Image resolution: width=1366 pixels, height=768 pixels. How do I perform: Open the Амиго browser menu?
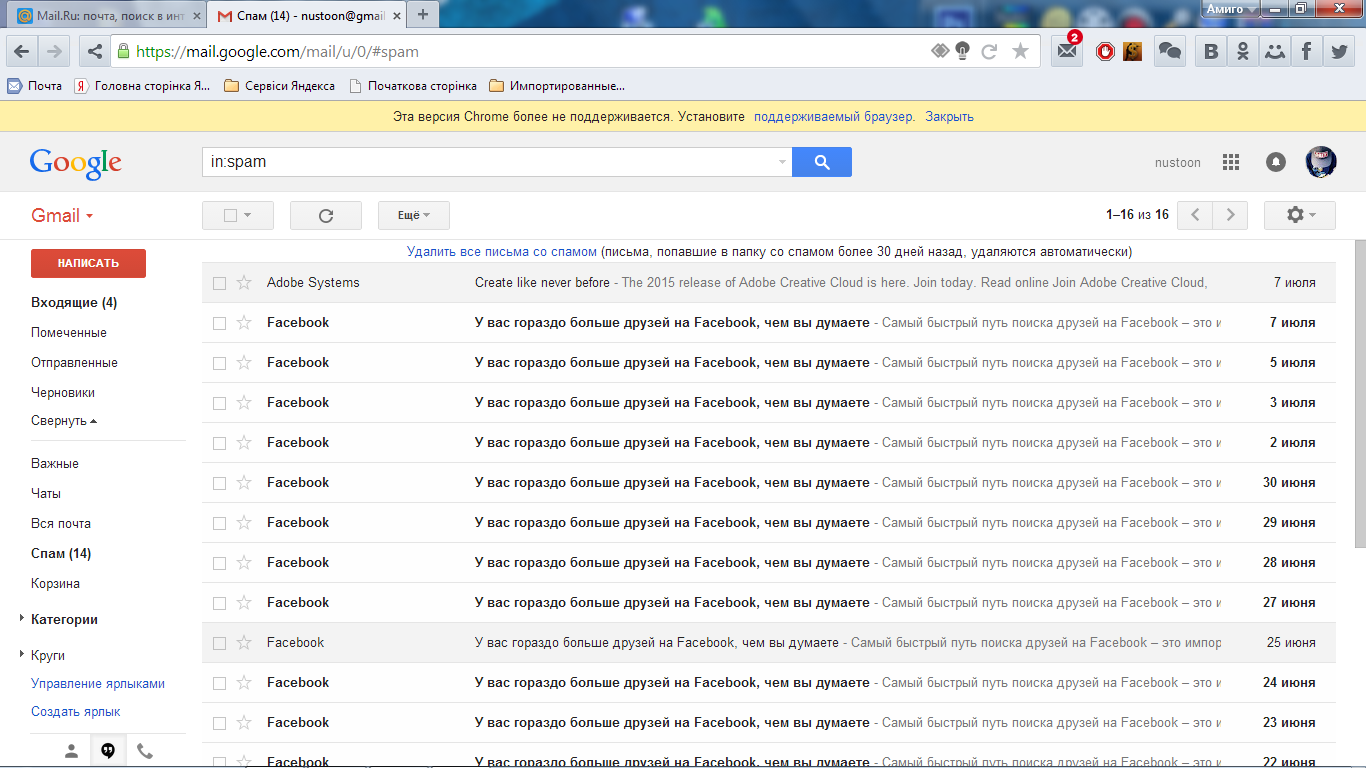[x=1230, y=9]
